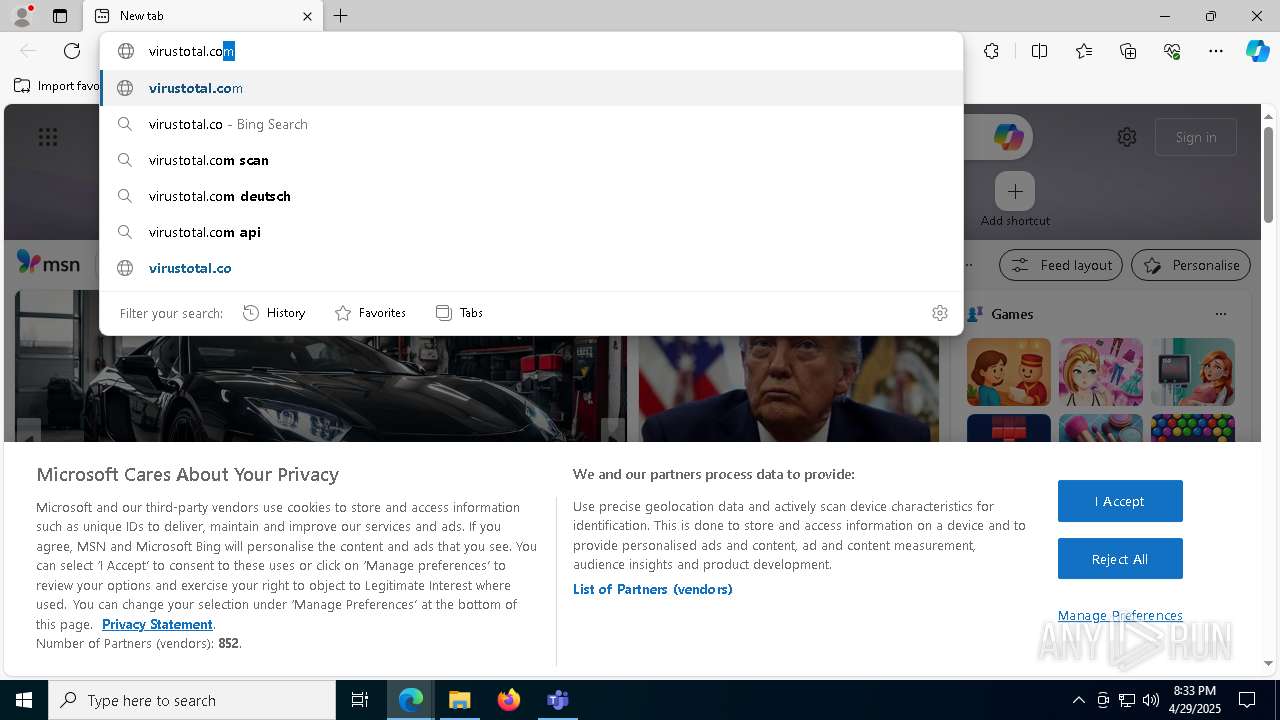
Task: Filter search by History
Action: click(x=274, y=313)
